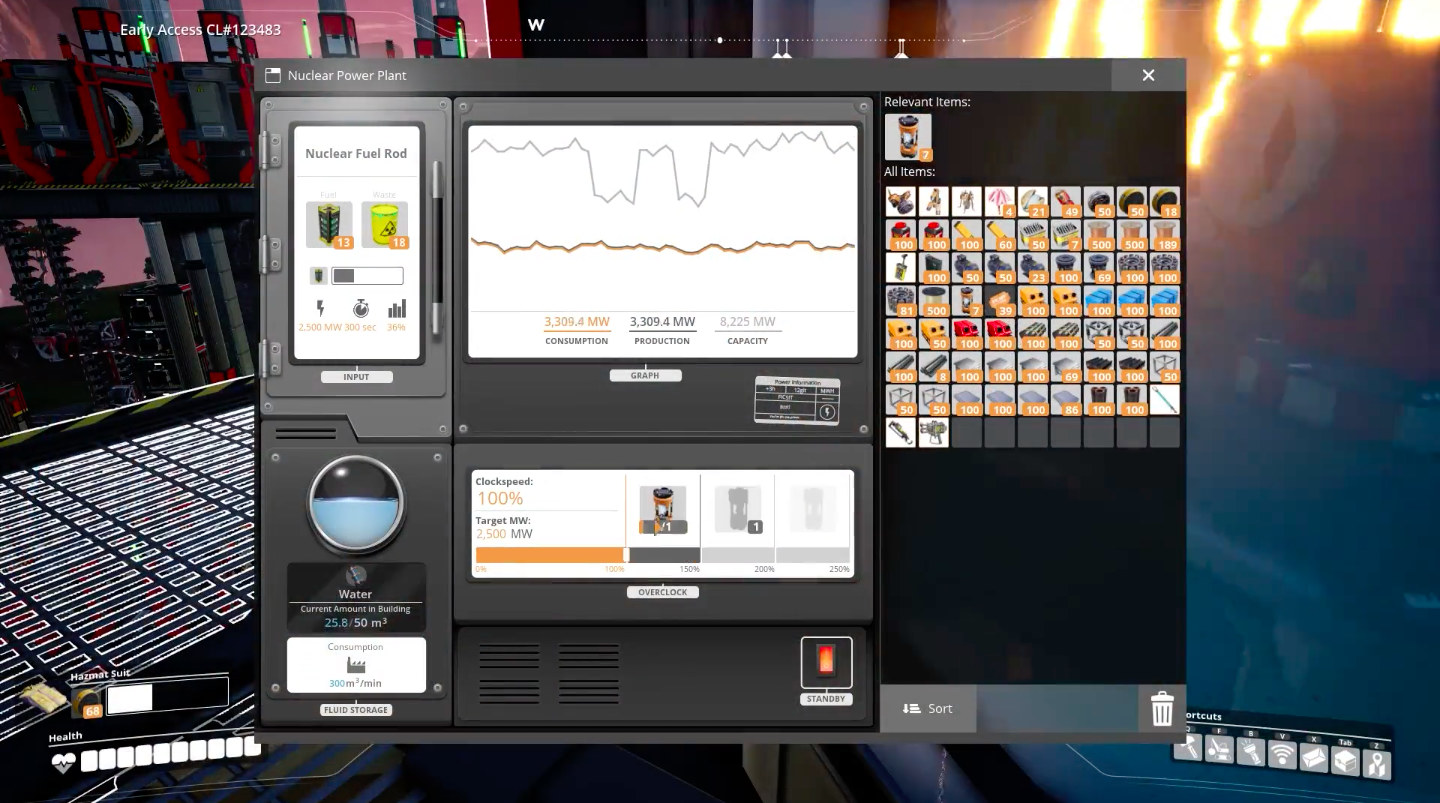Select the canister under Relevant Items

coord(908,137)
